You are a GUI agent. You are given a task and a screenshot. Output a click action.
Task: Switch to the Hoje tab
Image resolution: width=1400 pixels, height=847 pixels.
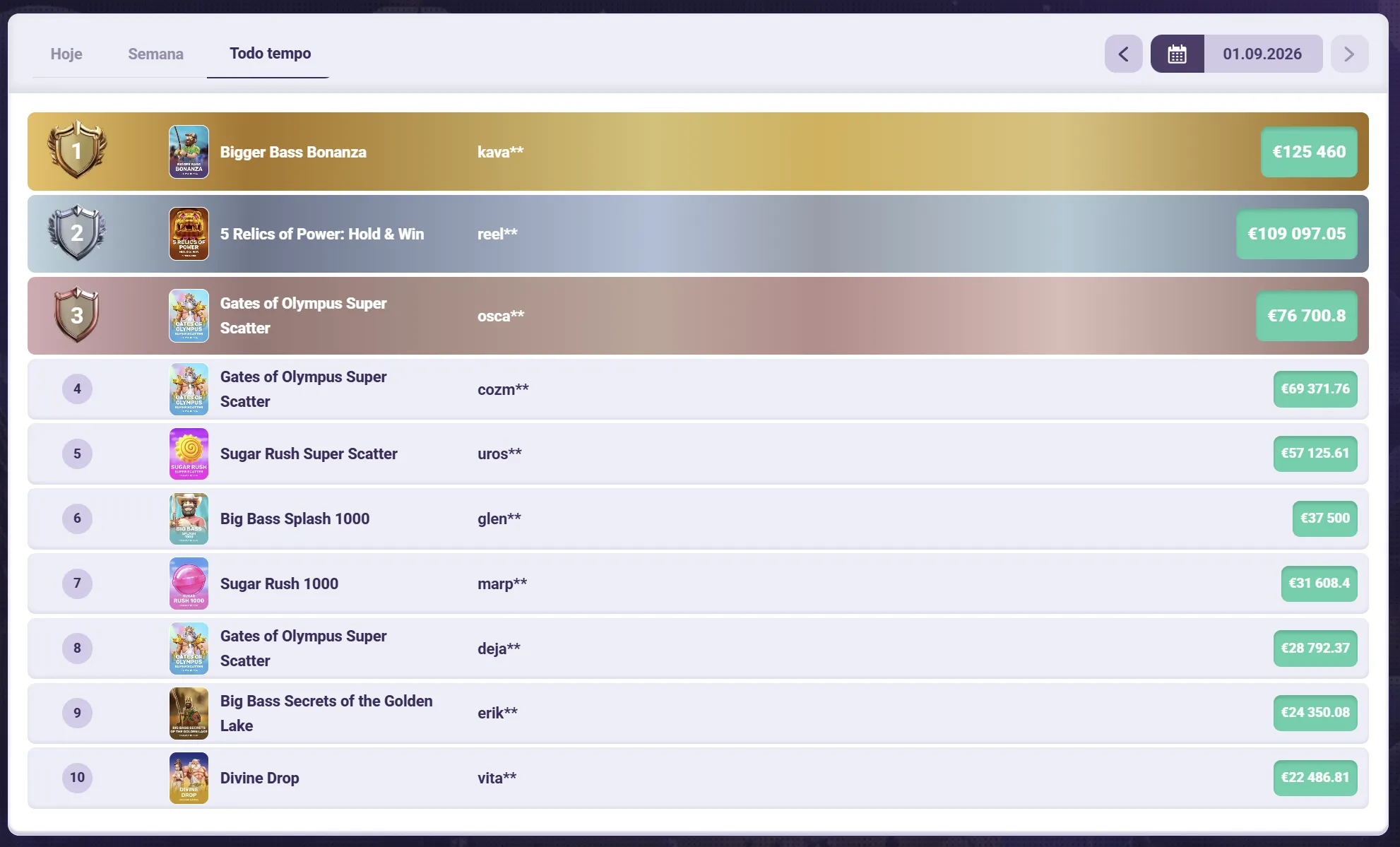pos(66,54)
